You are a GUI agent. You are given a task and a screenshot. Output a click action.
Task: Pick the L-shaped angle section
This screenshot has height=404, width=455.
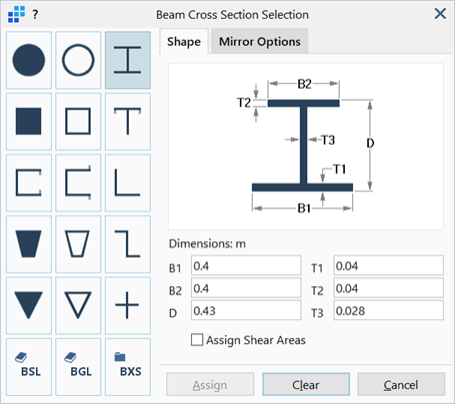[128, 183]
